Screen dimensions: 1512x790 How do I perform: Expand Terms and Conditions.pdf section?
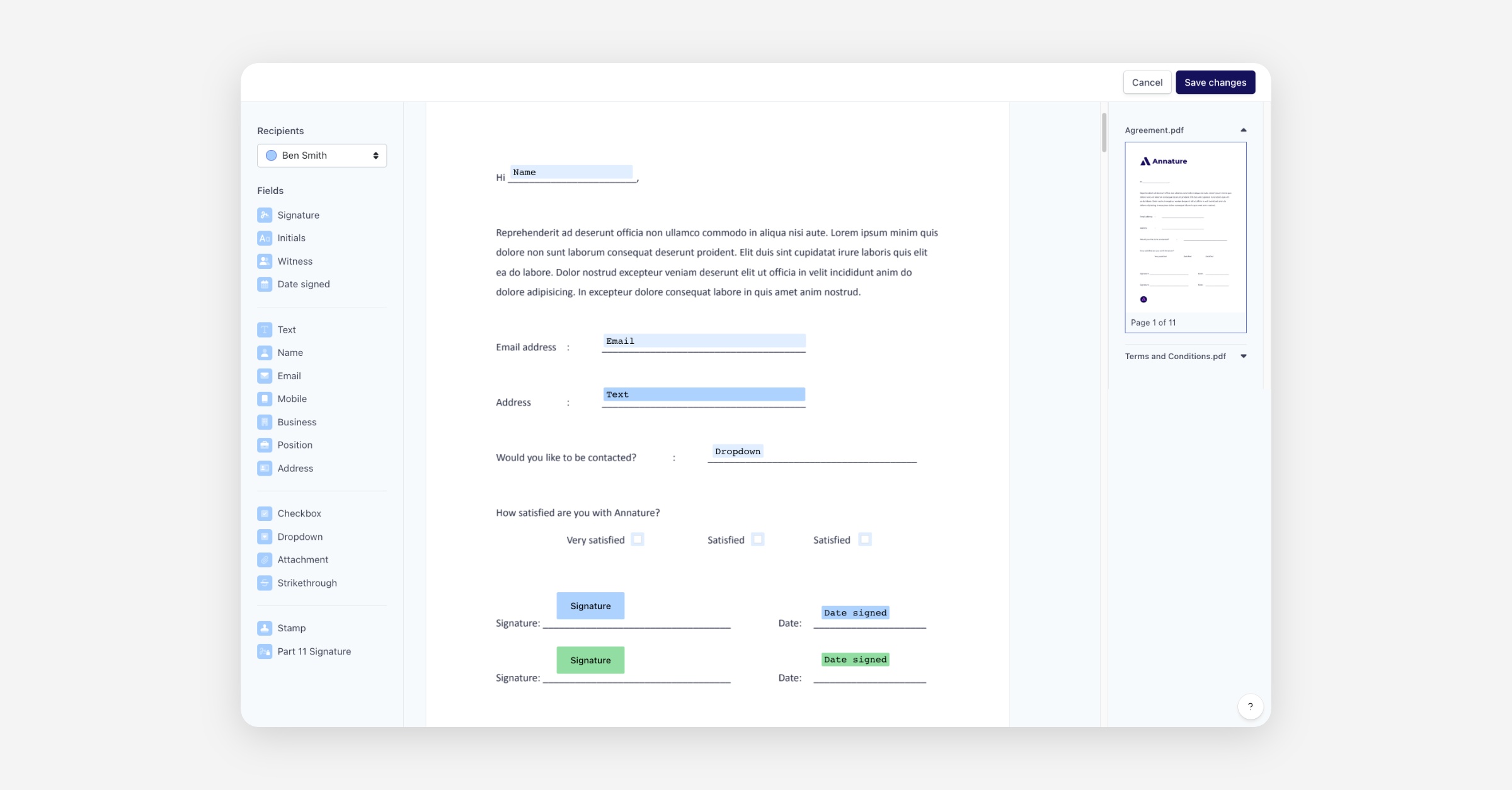1243,356
